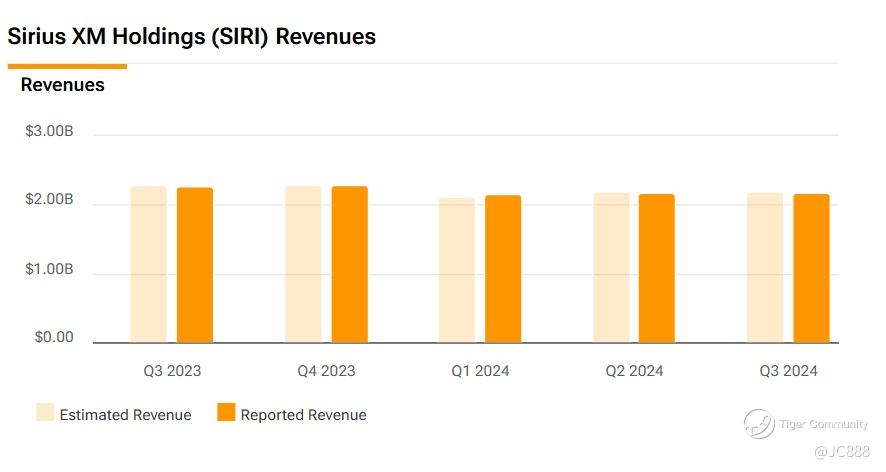This screenshot has height=472, width=886.
Task: Select the Q2 2024 estimated revenue bar
Action: click(x=611, y=268)
